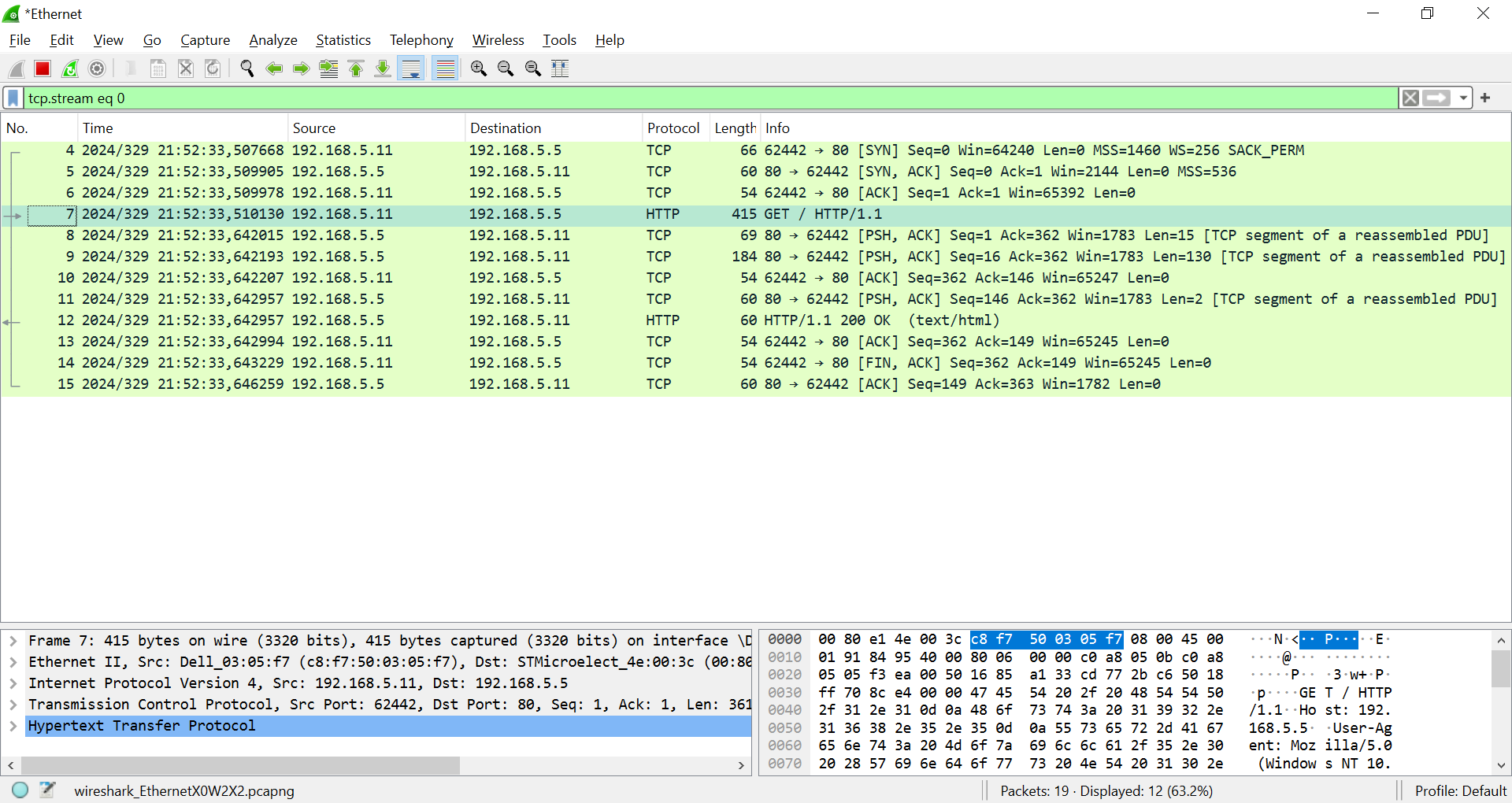This screenshot has height=803, width=1512.
Task: Select the find packet magnifier icon
Action: (246, 68)
